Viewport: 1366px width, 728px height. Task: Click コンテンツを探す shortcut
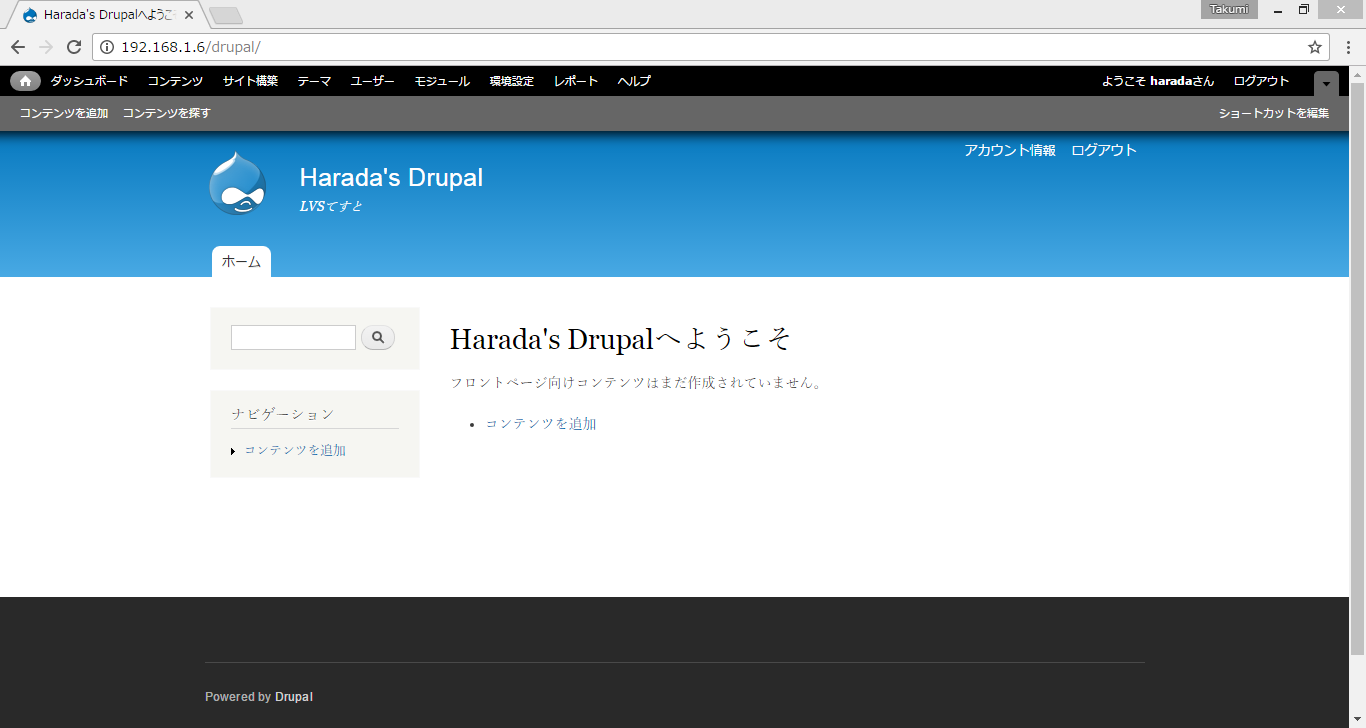(x=167, y=113)
